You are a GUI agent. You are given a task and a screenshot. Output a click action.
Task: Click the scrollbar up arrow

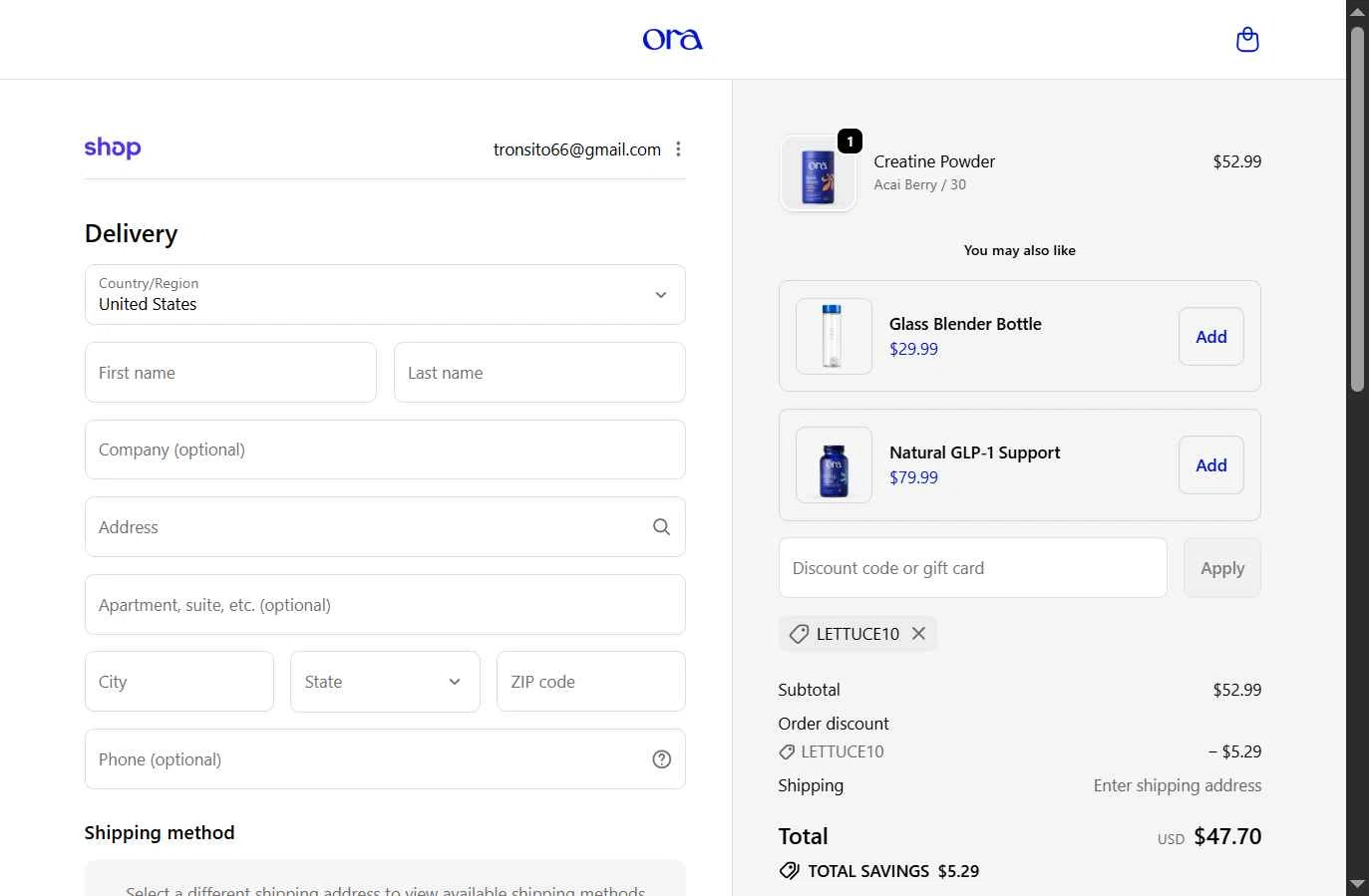click(1357, 11)
